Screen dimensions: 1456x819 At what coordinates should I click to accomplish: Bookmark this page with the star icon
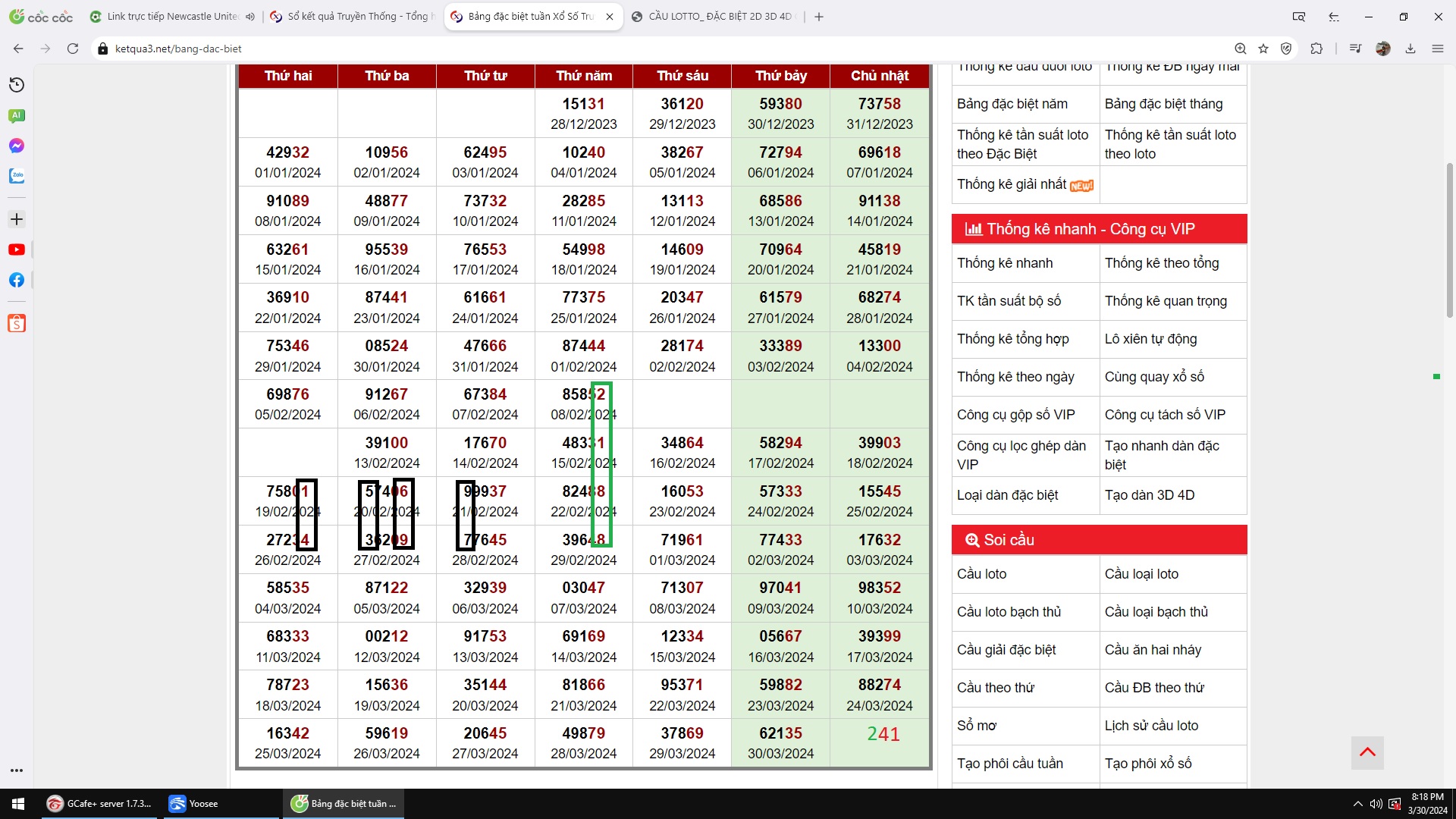tap(1263, 49)
